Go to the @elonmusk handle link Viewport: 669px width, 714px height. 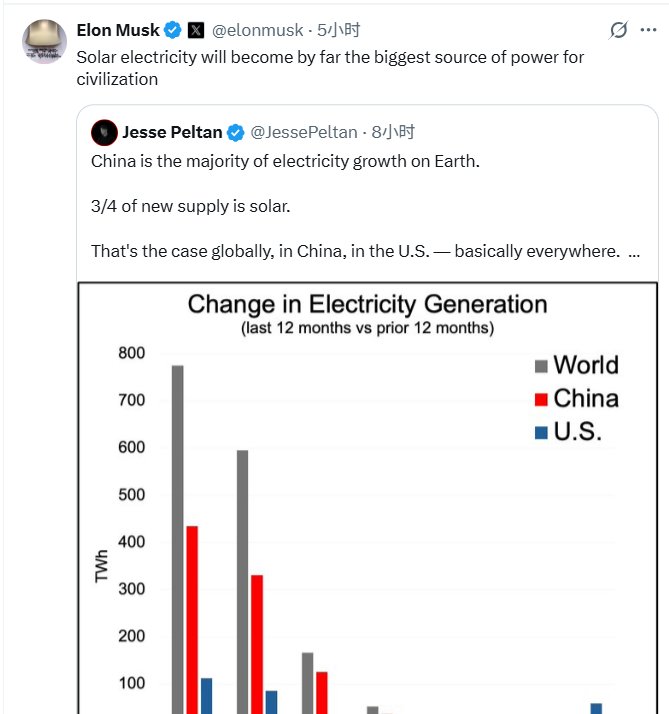[x=258, y=30]
